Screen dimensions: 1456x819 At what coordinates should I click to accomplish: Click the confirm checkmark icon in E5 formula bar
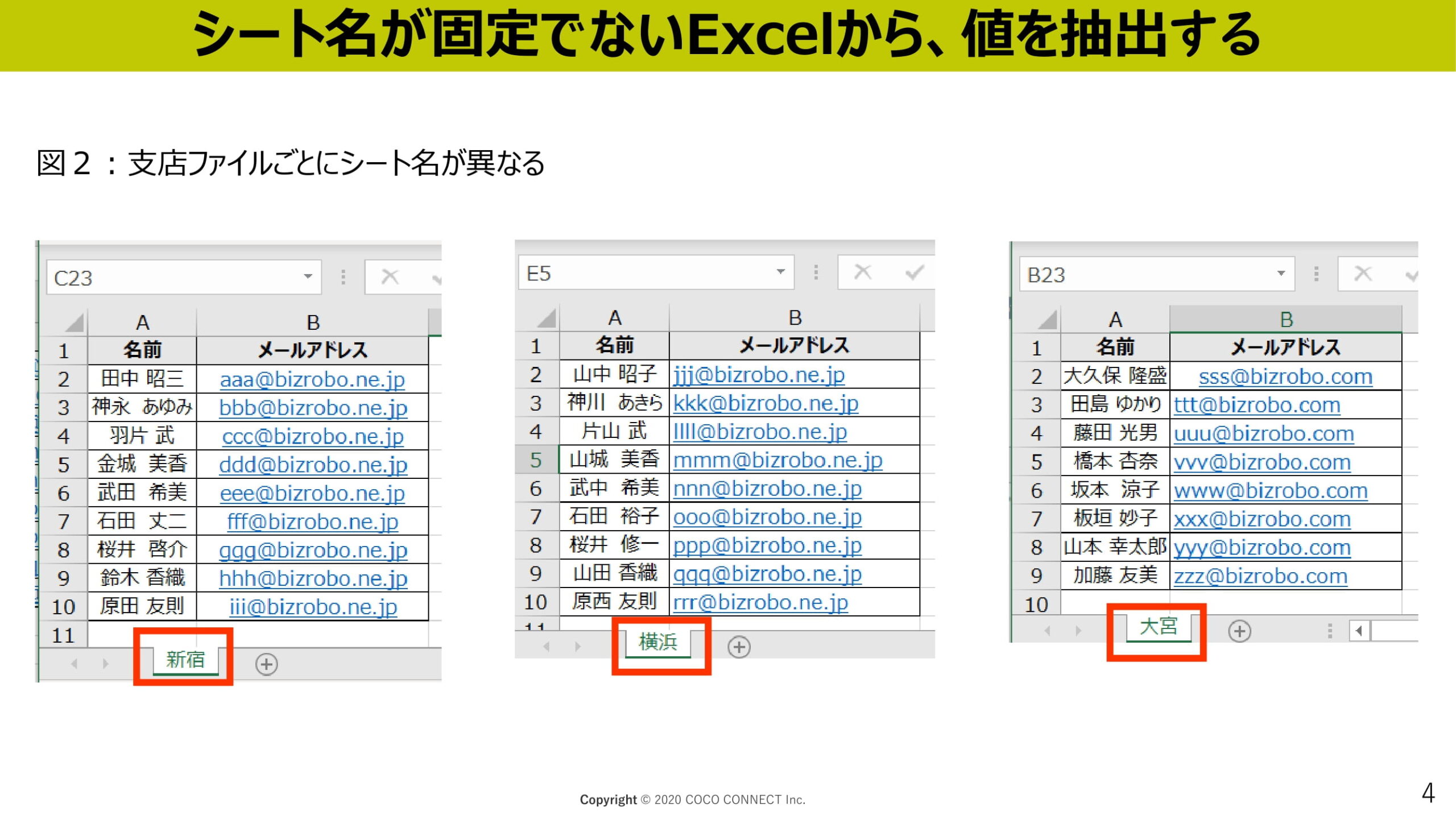(914, 272)
